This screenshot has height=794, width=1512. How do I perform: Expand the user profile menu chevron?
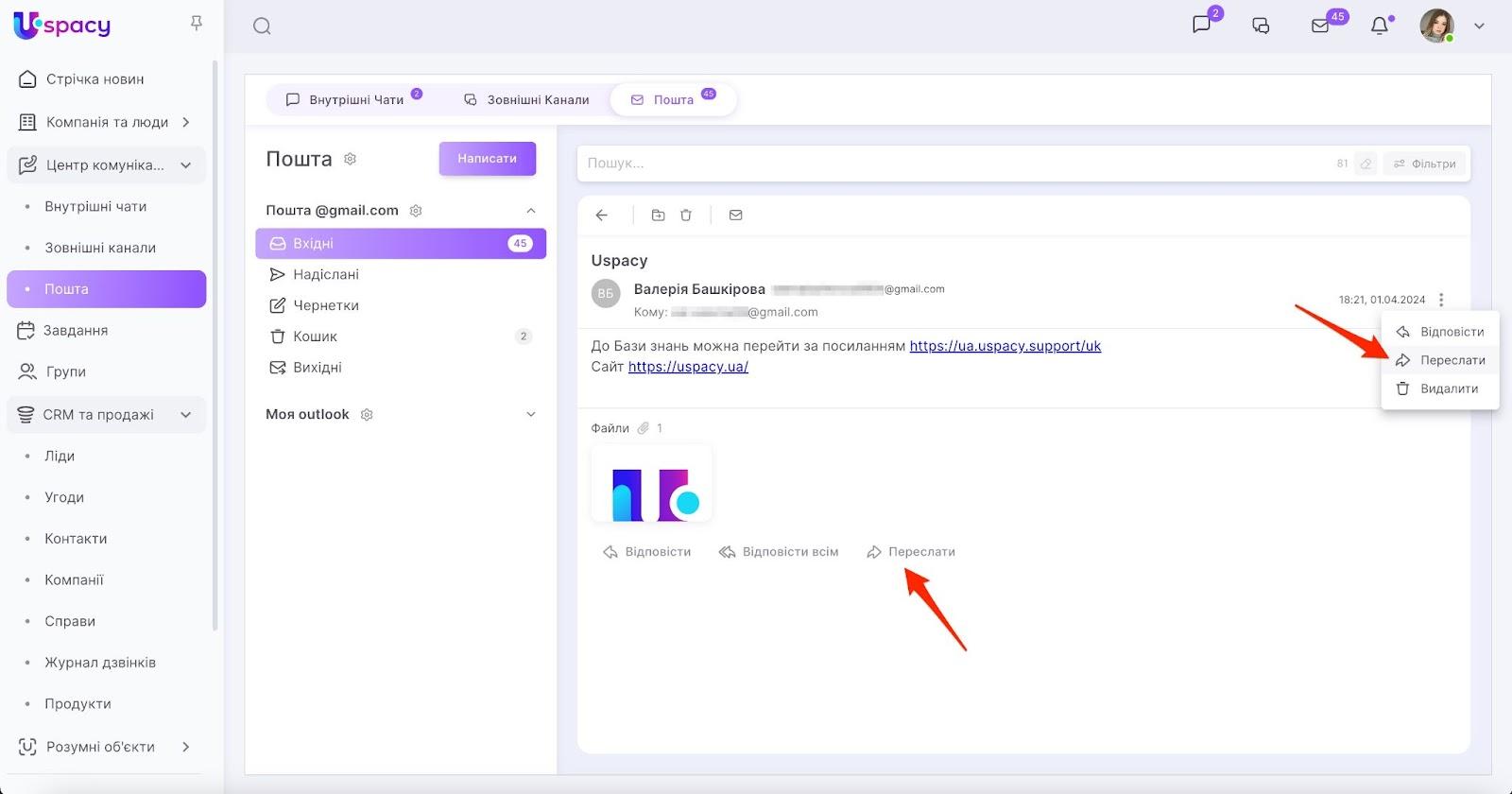[x=1480, y=26]
